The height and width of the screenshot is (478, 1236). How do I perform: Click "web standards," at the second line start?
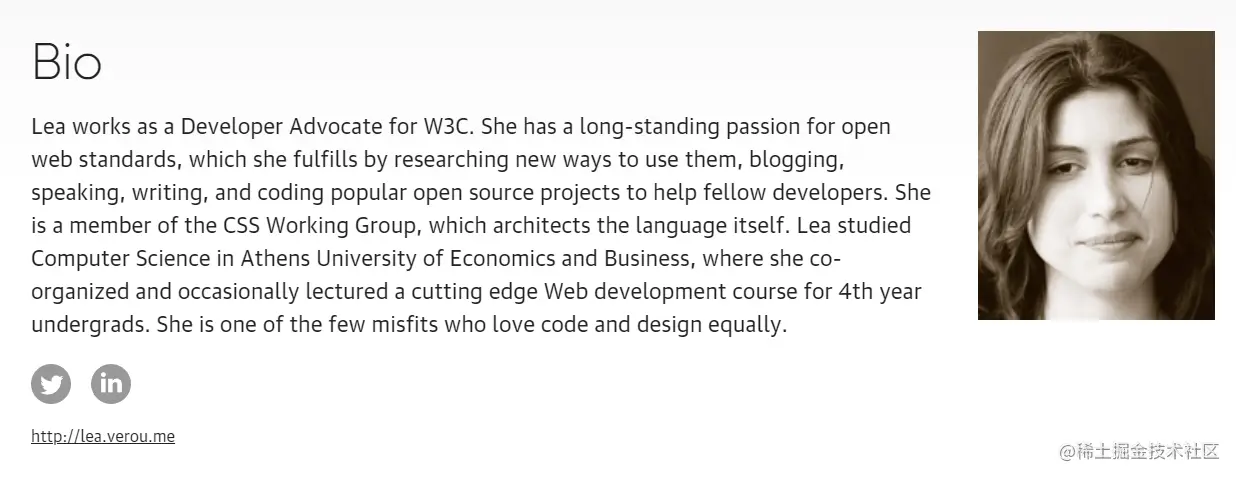click(x=105, y=160)
